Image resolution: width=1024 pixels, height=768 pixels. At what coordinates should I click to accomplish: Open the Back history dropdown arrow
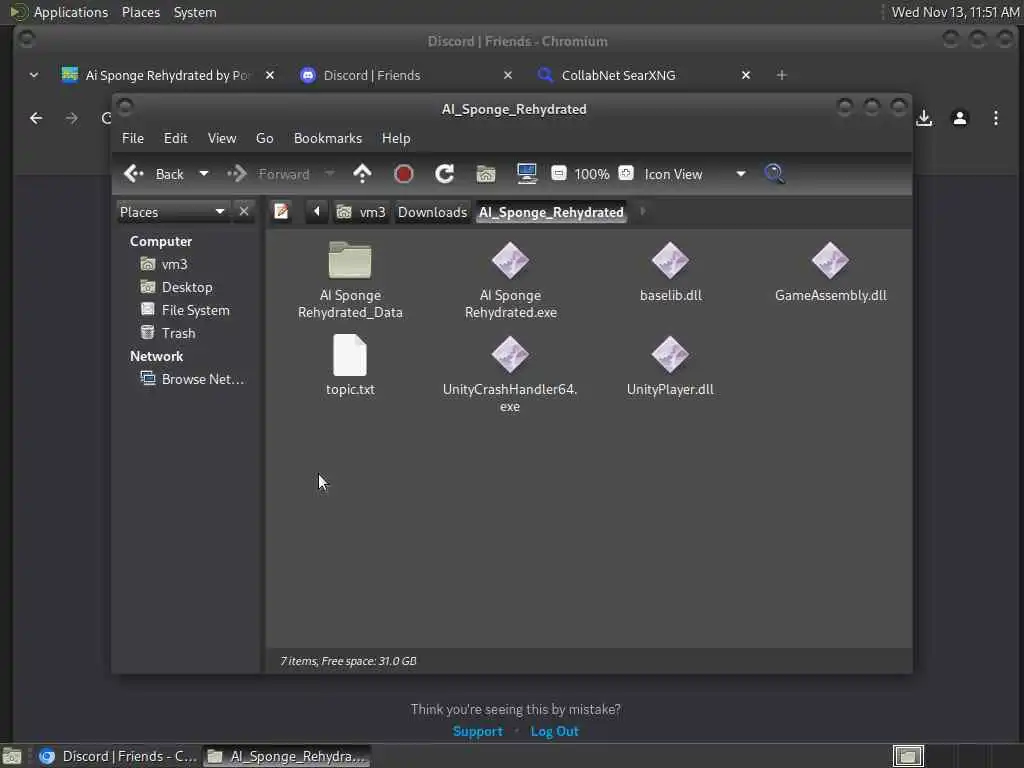point(204,174)
